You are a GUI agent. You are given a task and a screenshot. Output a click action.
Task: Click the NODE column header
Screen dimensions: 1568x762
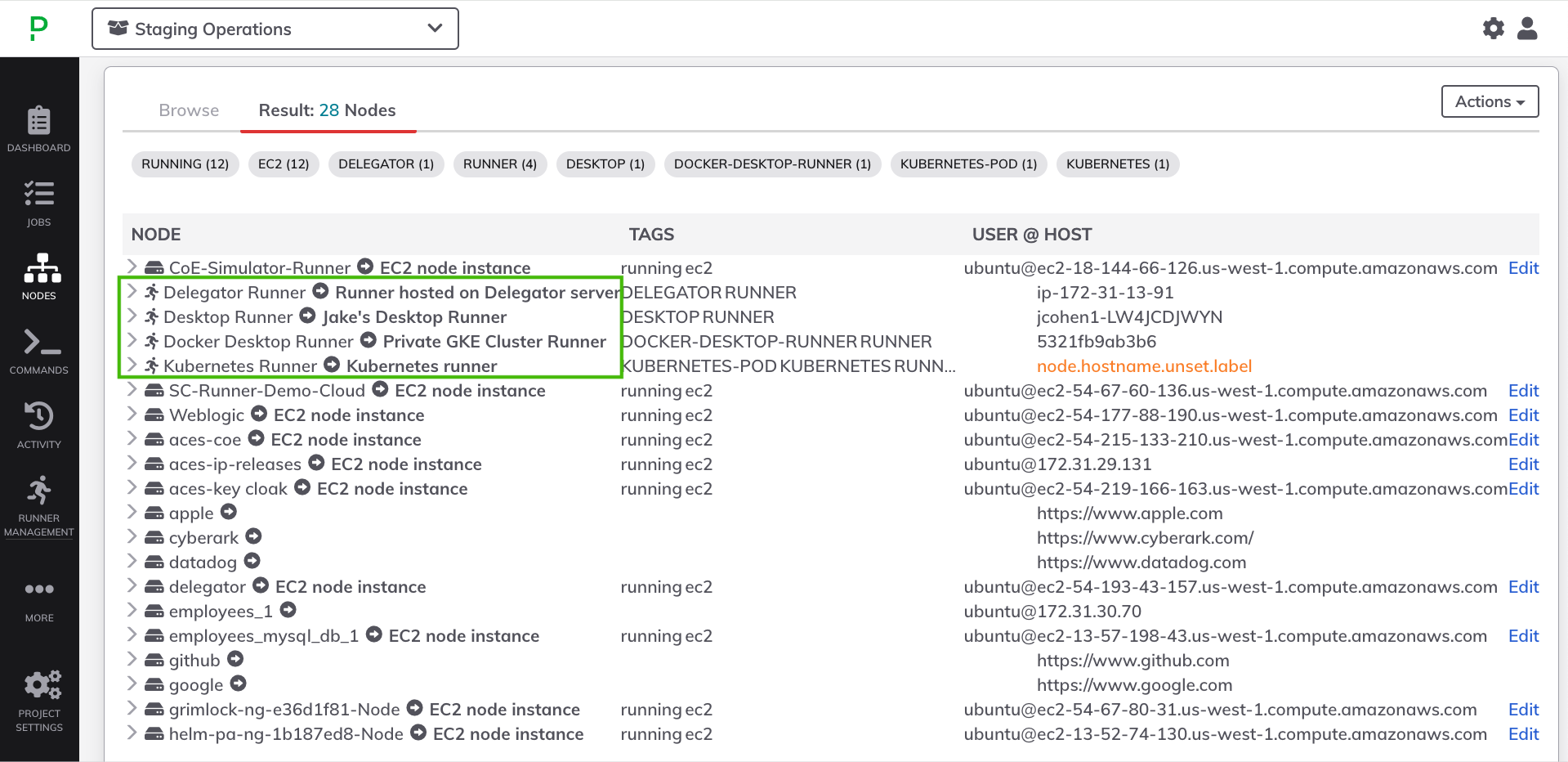pyautogui.click(x=156, y=235)
